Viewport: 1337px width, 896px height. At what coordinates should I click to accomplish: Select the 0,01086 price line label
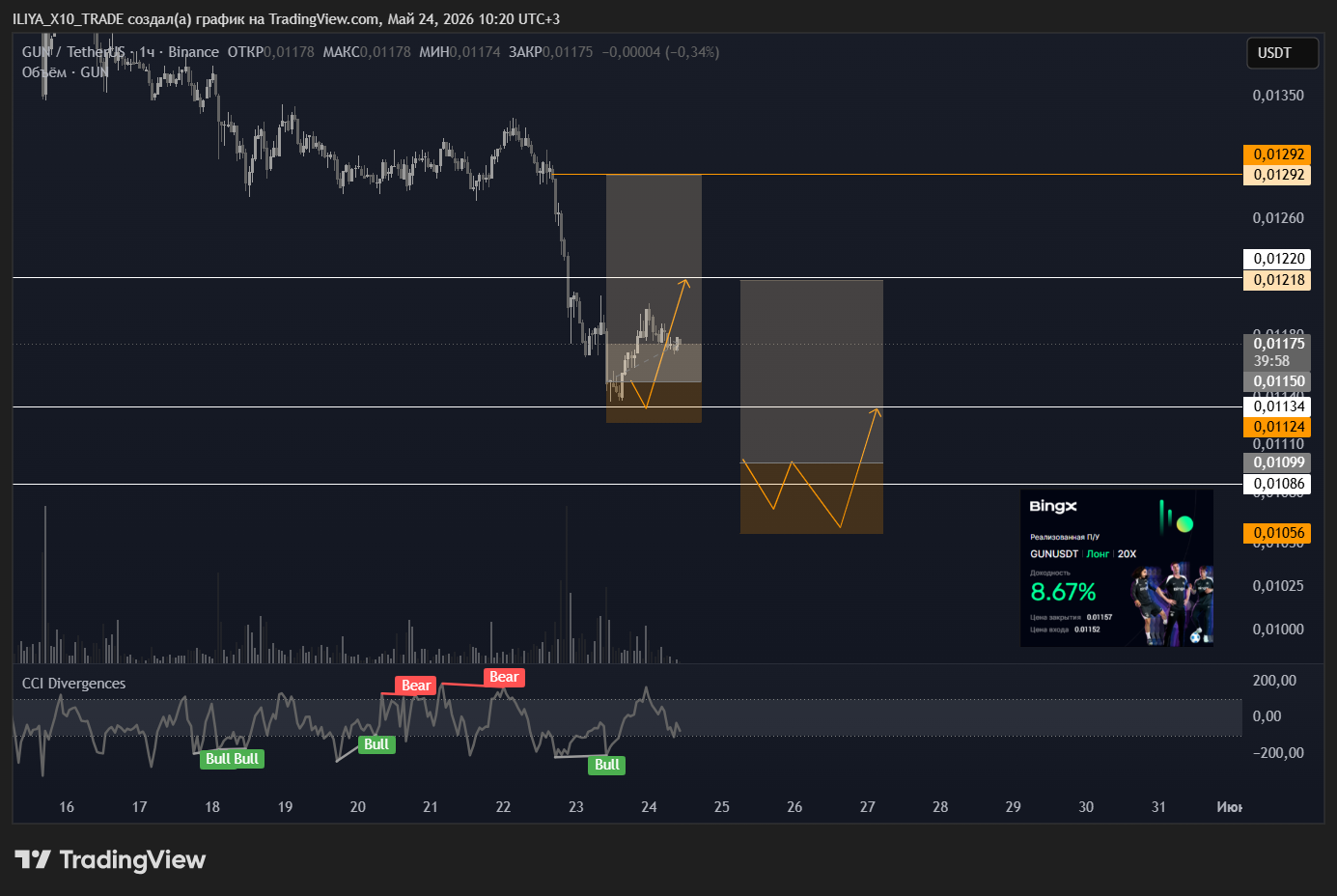[1278, 484]
